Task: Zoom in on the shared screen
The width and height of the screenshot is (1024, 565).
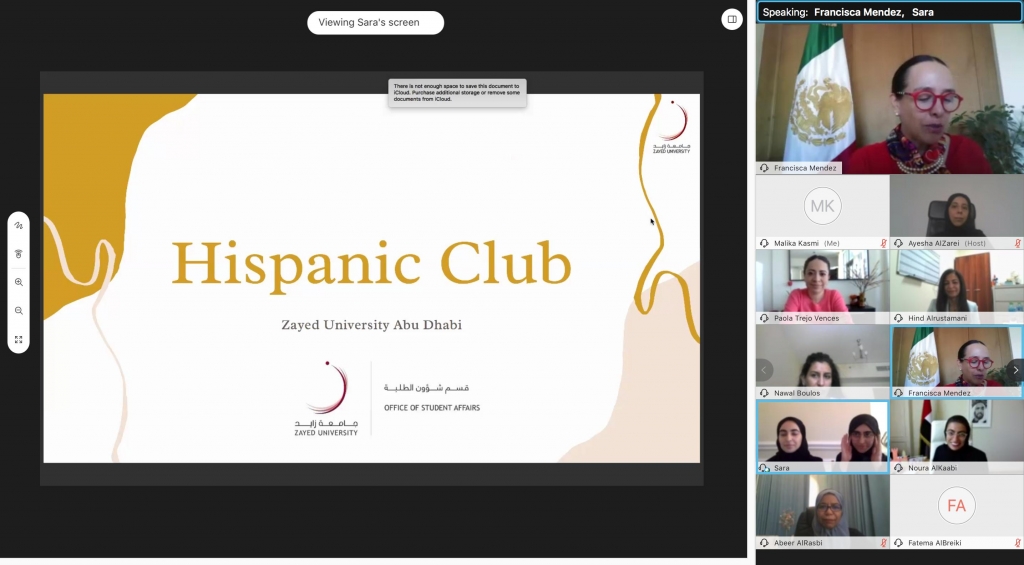Action: (x=18, y=282)
